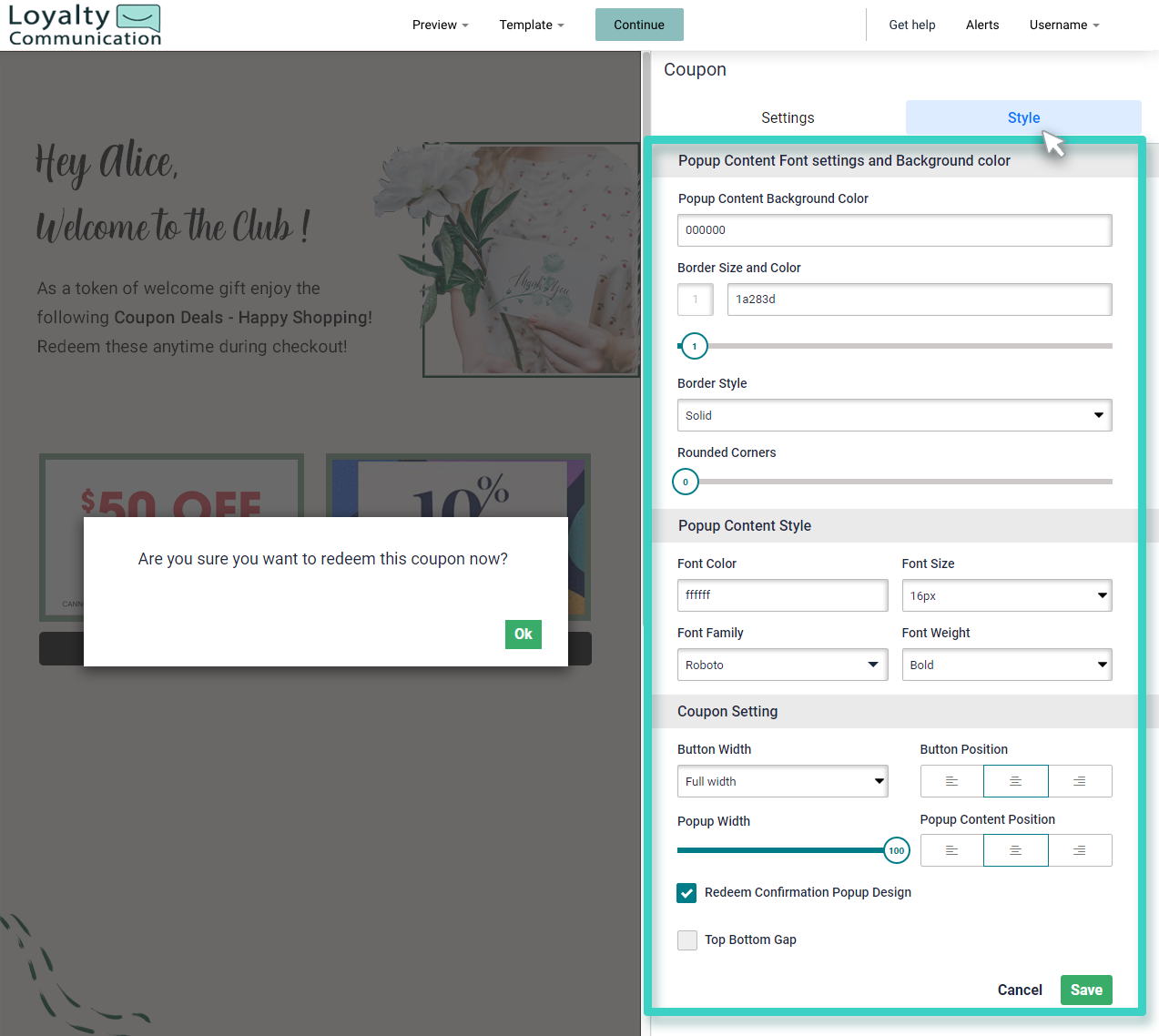Click the green Save button

point(1086,990)
